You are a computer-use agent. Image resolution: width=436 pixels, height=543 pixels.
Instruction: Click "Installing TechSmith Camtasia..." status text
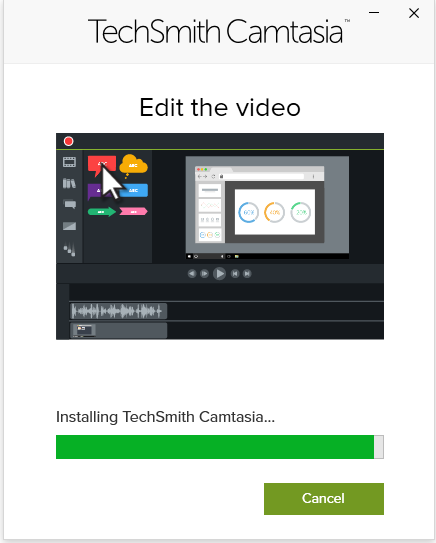165,417
